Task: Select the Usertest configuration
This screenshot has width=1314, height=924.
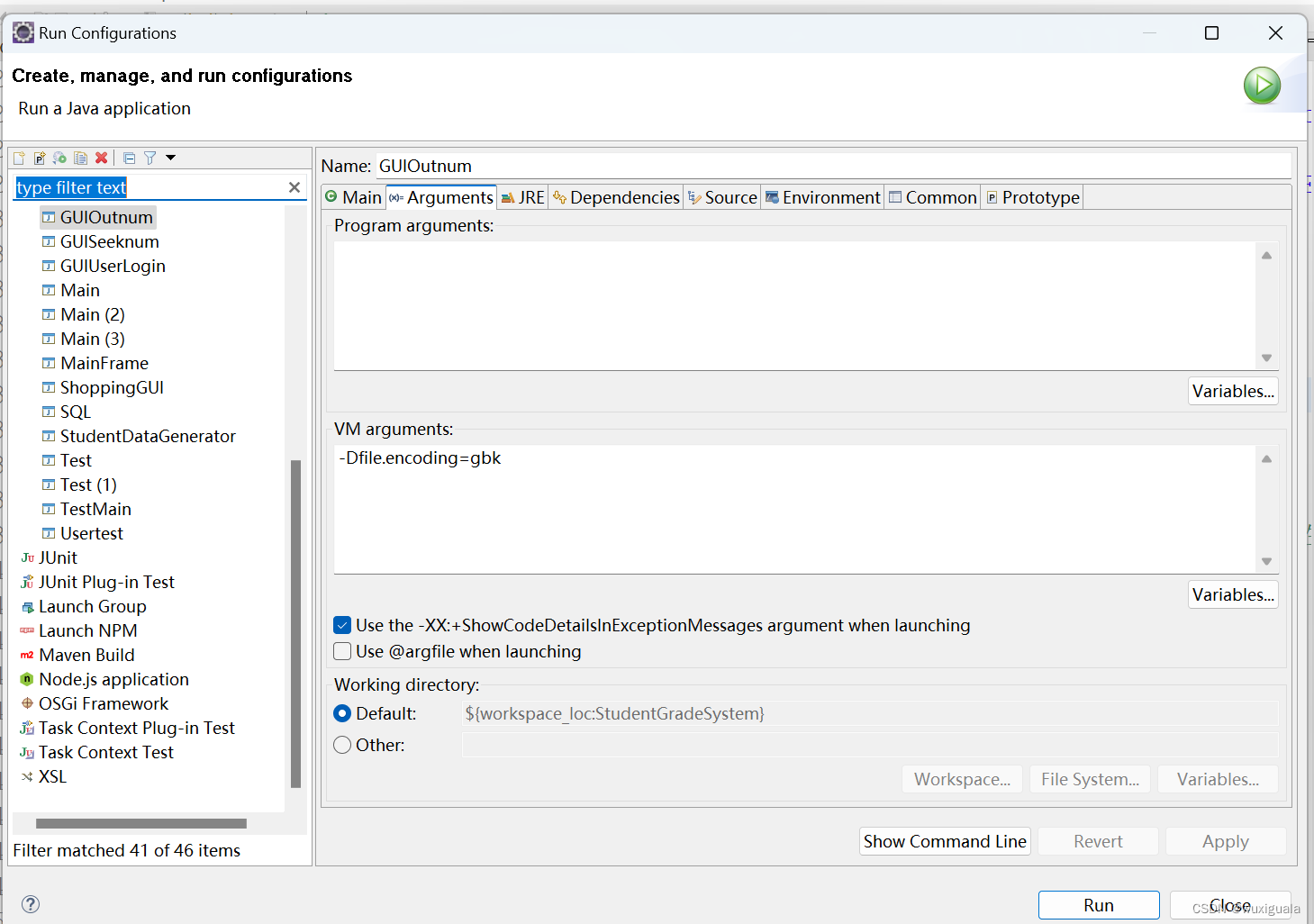Action: click(x=82, y=533)
